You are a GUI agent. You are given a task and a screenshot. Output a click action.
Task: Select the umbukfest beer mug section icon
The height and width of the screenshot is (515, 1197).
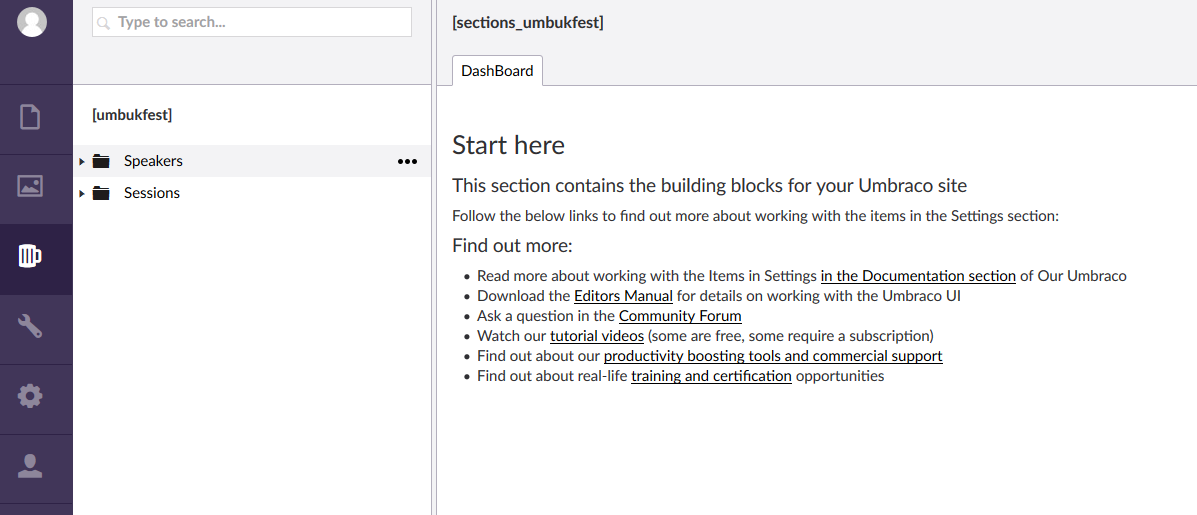[x=30, y=257]
